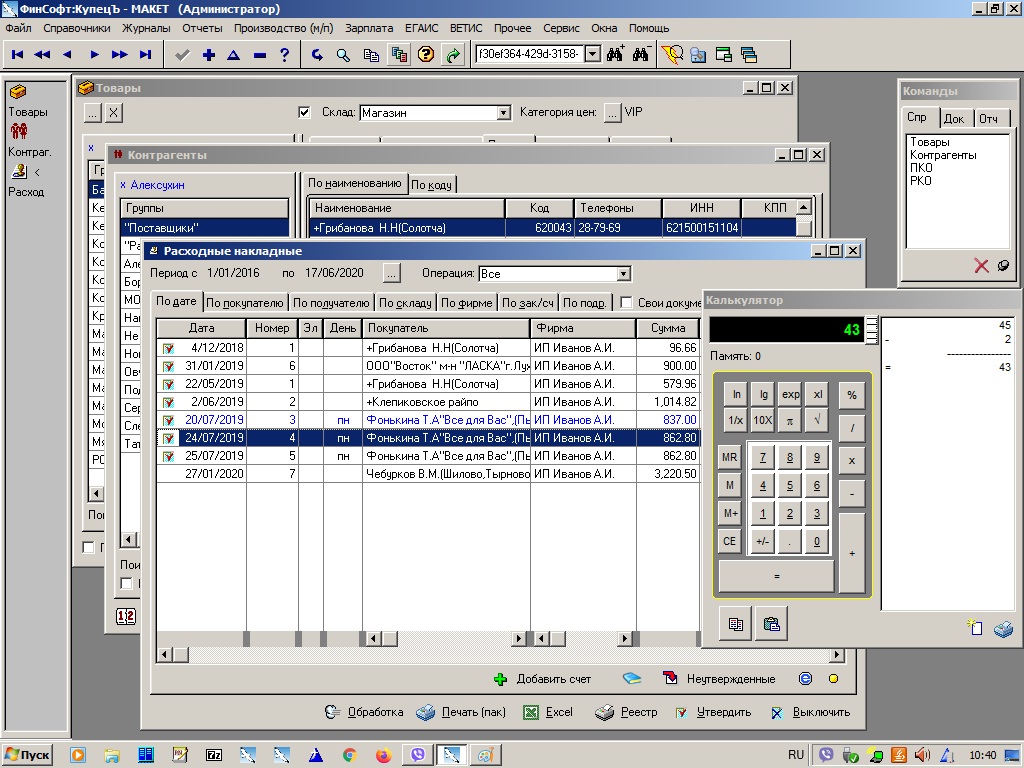The image size is (1024, 768).
Task: Click the yellow circle indicator near Неутвержденные
Action: tap(832, 679)
